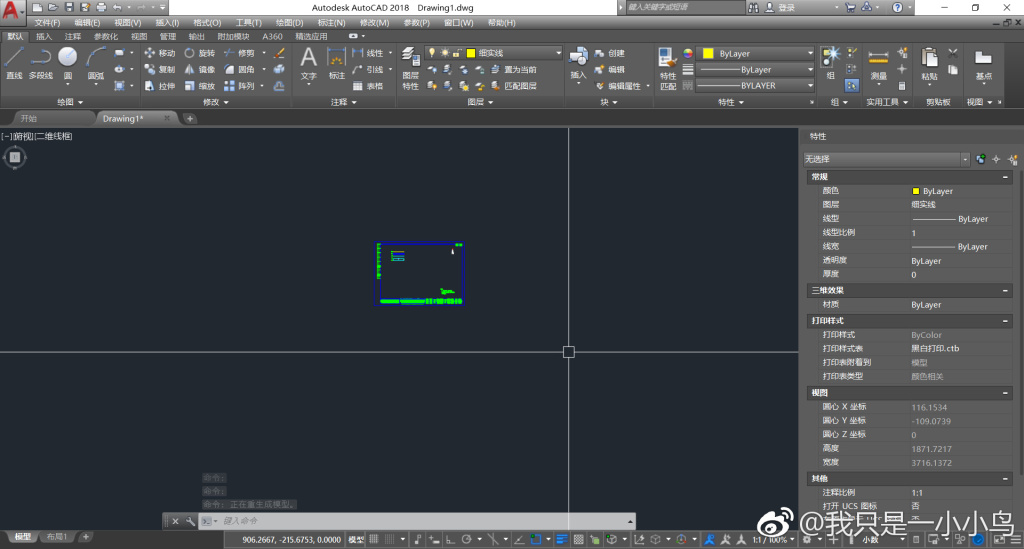Screen dimensions: 1024x549
Task: Click the Plot/Print icon in quick access toolbar
Action: click(101, 7)
